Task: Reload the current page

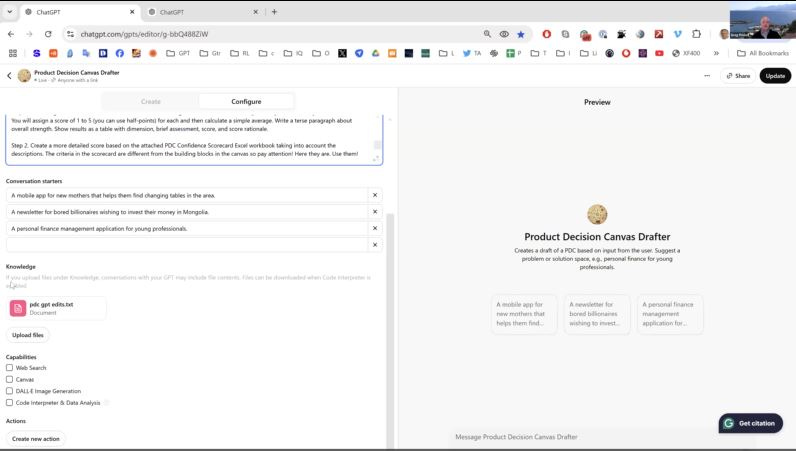Action: point(48,34)
